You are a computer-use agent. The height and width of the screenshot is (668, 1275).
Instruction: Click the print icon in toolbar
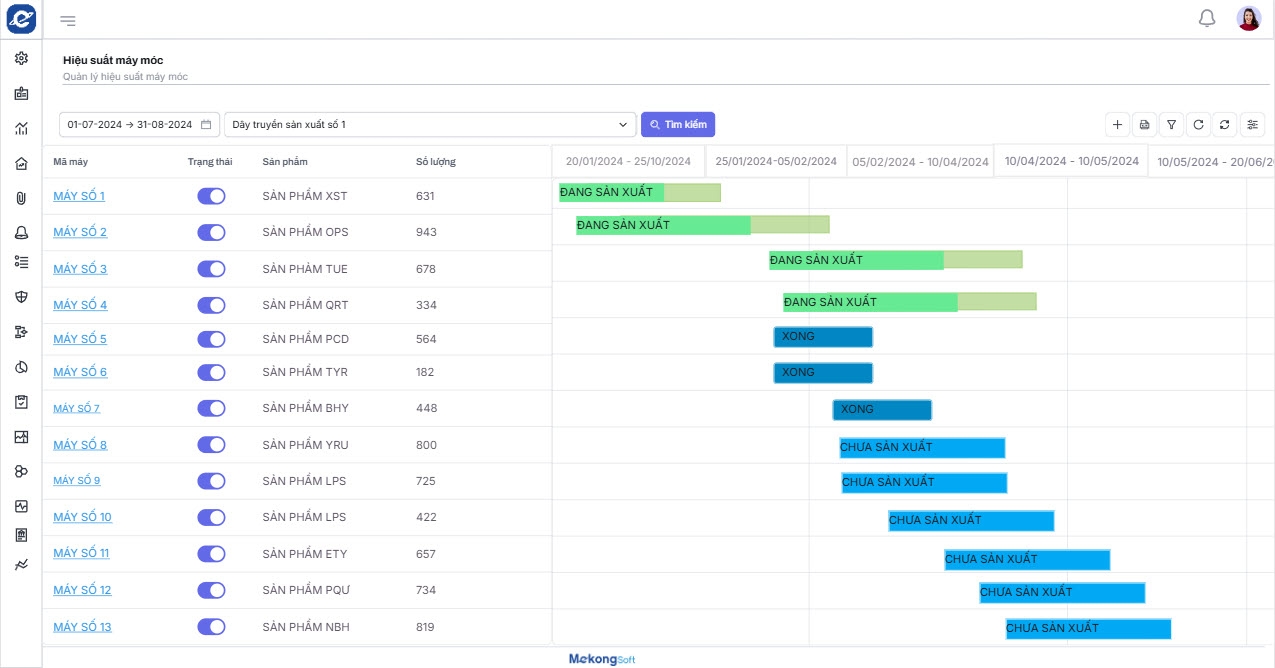click(x=1145, y=125)
